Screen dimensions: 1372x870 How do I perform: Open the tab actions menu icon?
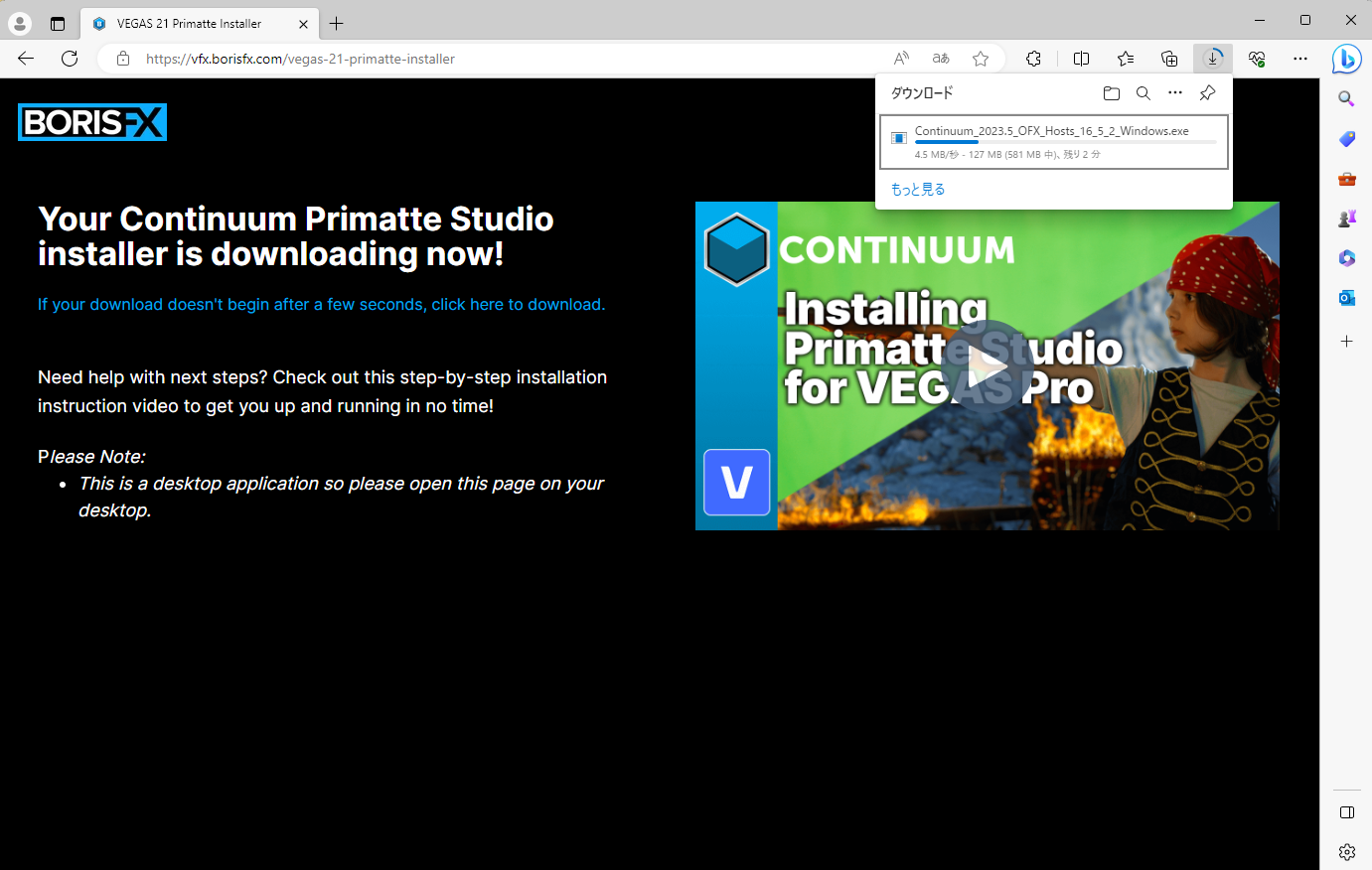point(58,23)
